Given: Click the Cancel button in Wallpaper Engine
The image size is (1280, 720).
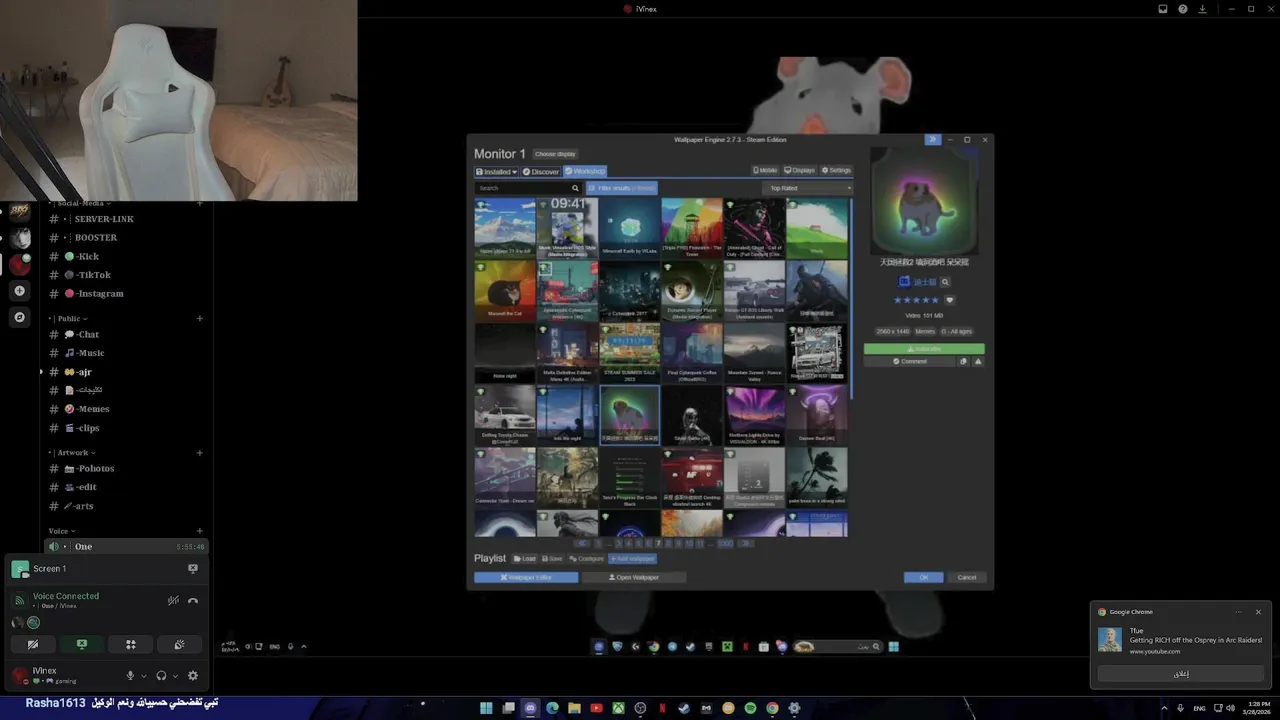Looking at the screenshot, I should point(967,577).
